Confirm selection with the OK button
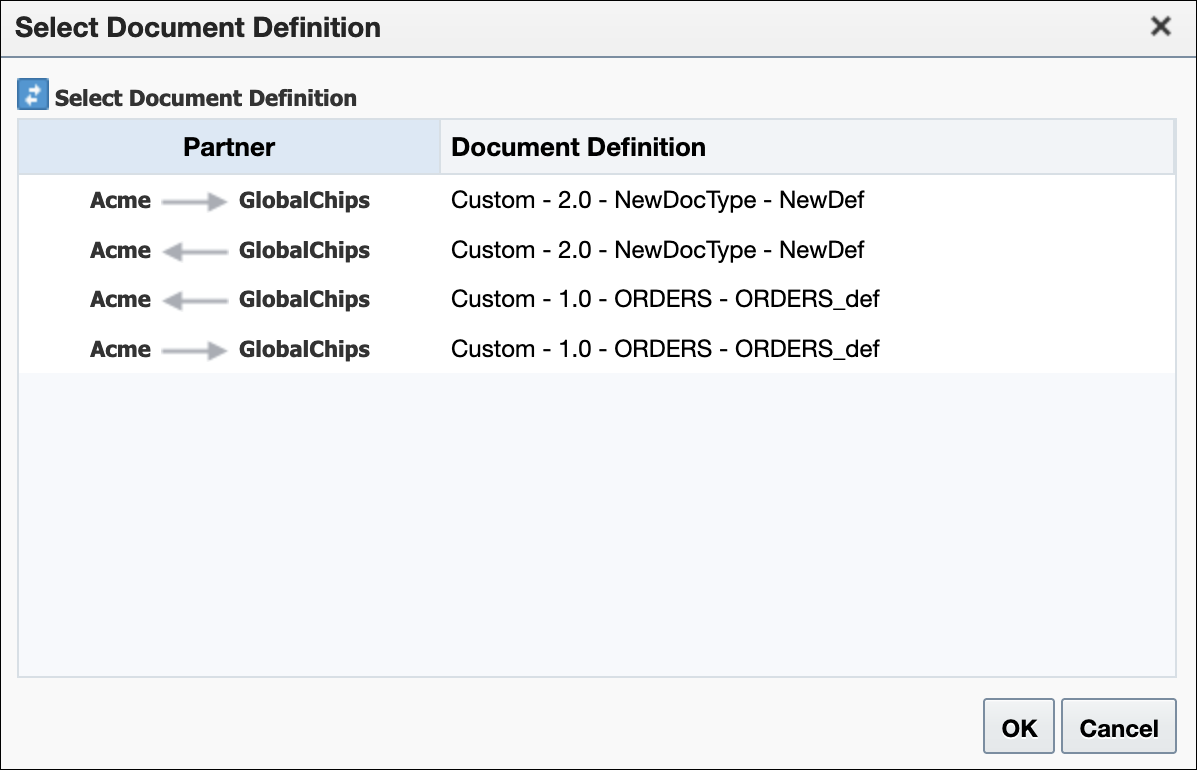Image resolution: width=1197 pixels, height=770 pixels. tap(1018, 727)
